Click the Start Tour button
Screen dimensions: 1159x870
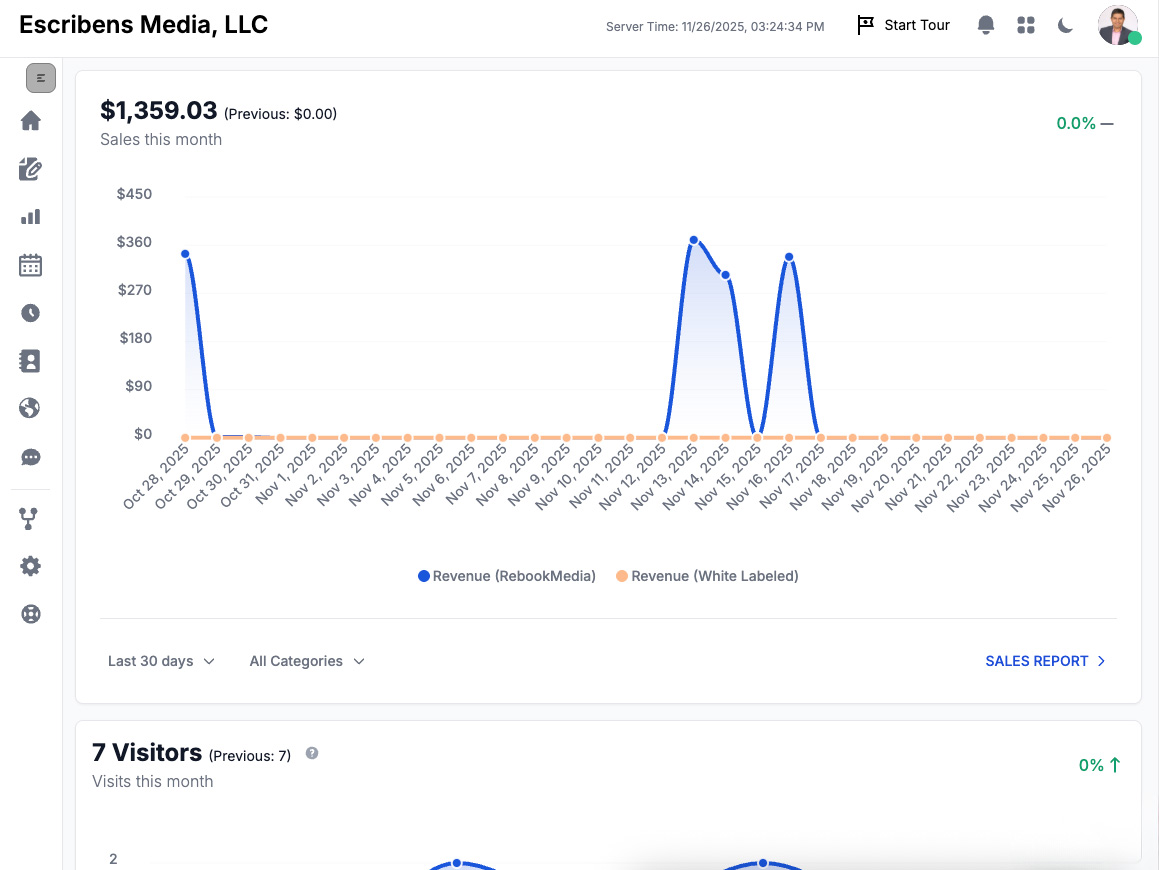(904, 25)
